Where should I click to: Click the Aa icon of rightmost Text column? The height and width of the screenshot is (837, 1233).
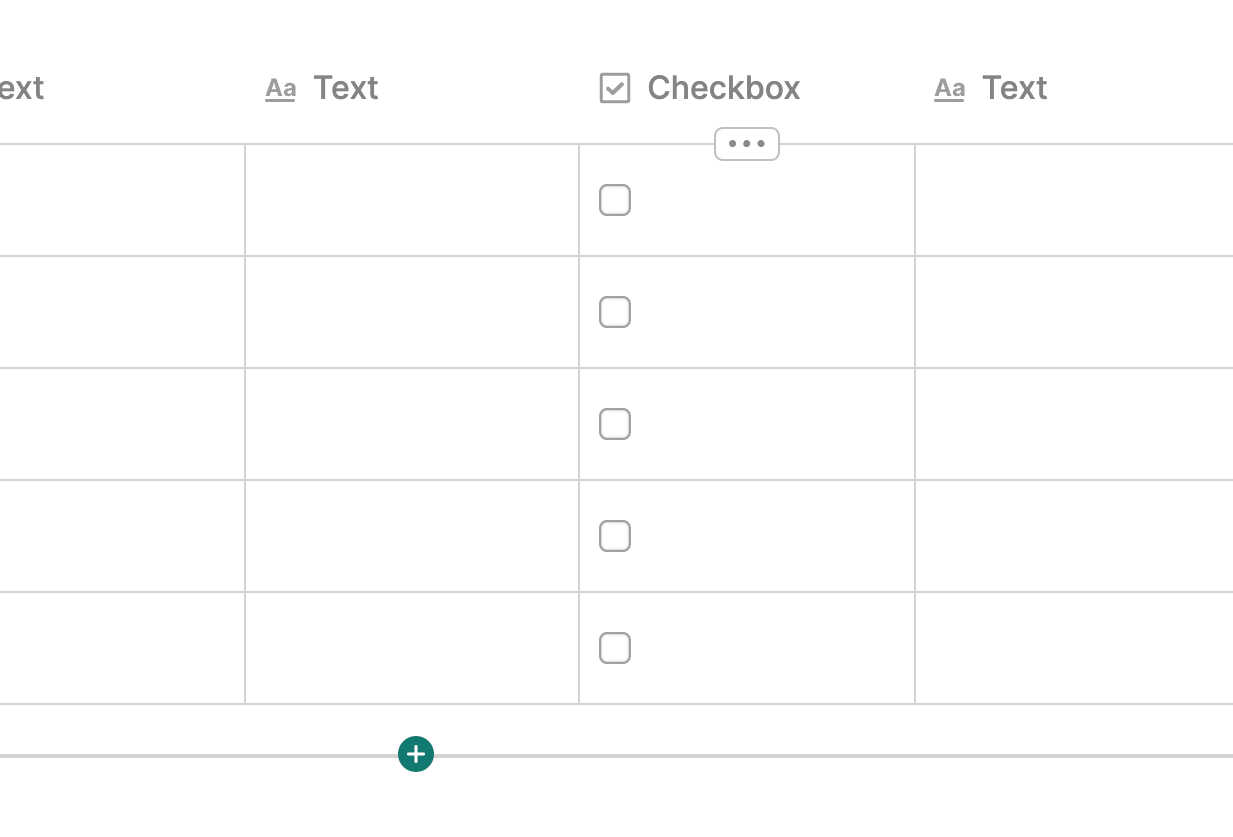[949, 89]
